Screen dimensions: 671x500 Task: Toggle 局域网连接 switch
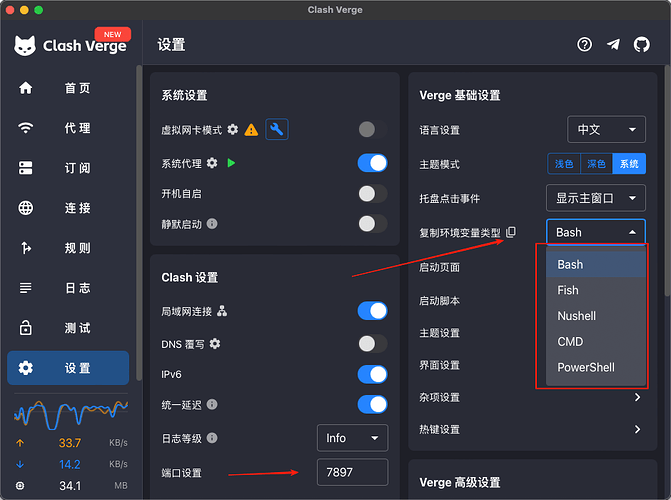[373, 311]
